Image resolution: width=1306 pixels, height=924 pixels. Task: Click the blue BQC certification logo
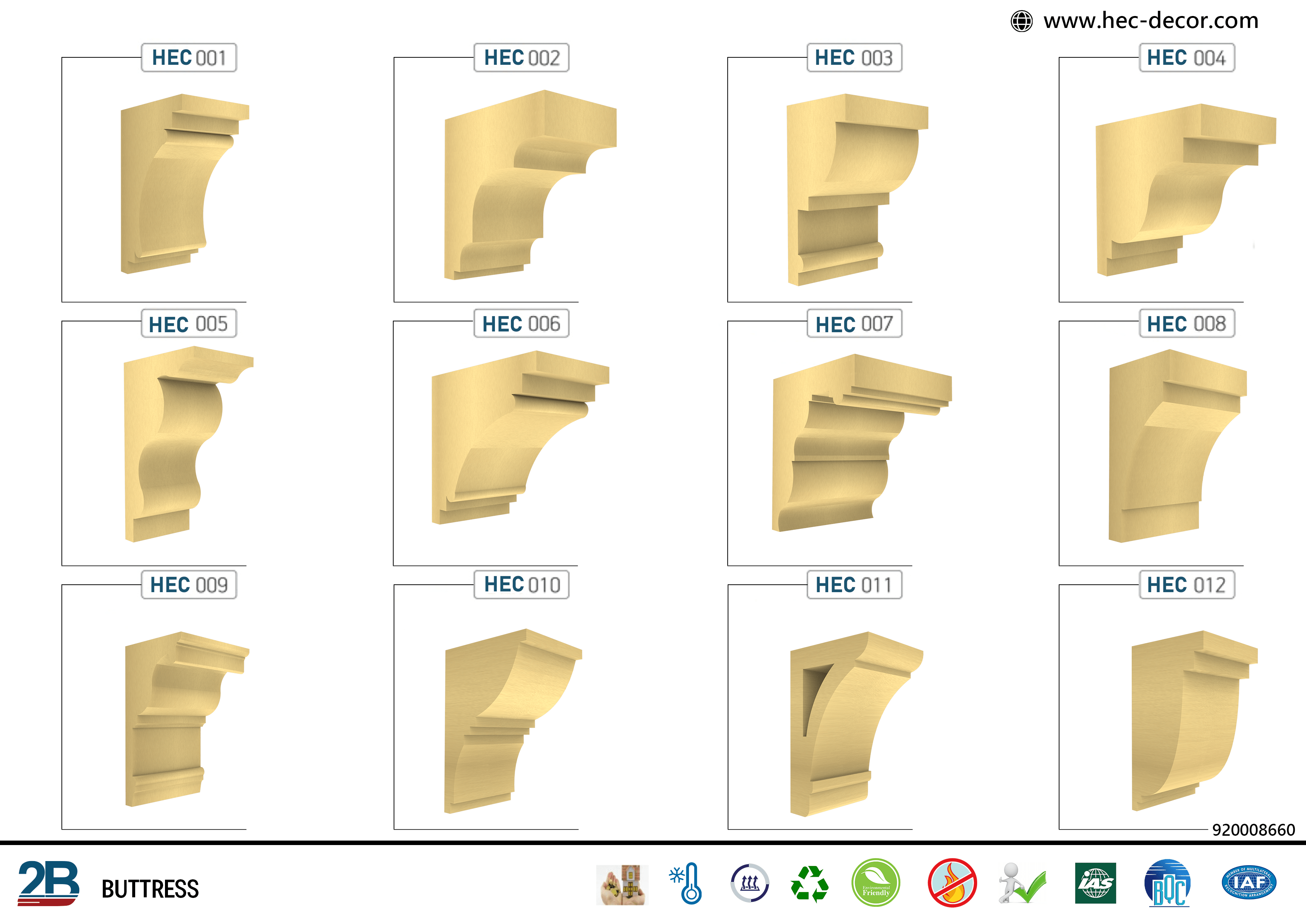[1167, 884]
